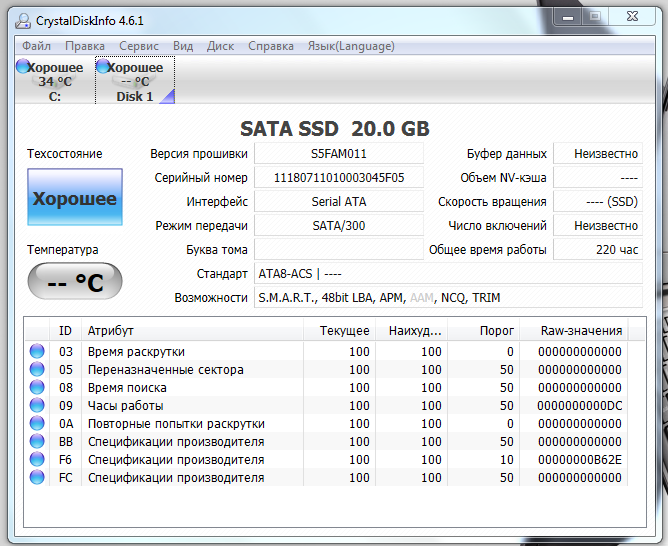Click status orb for Часы работы row
Viewport: 668px width, 546px height.
tap(37, 405)
